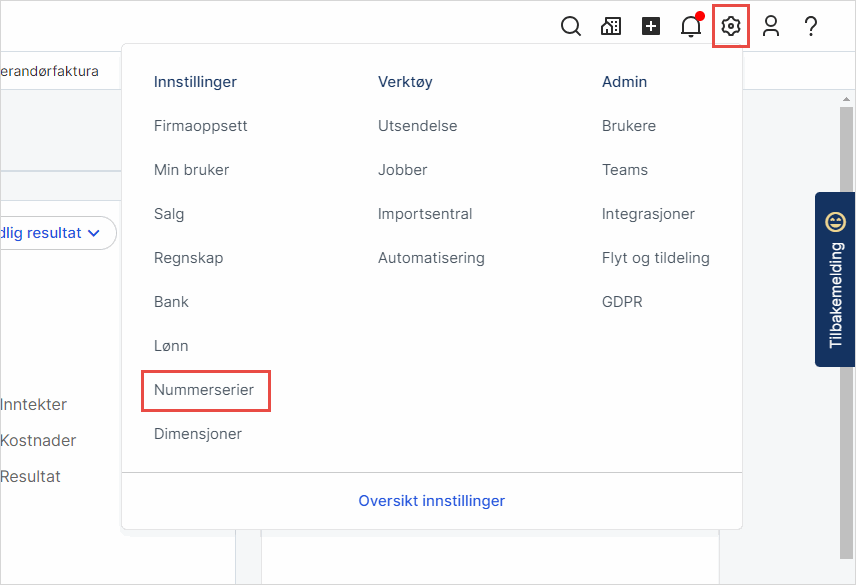Click the settings gear icon
This screenshot has height=585, width=856.
[x=731, y=27]
